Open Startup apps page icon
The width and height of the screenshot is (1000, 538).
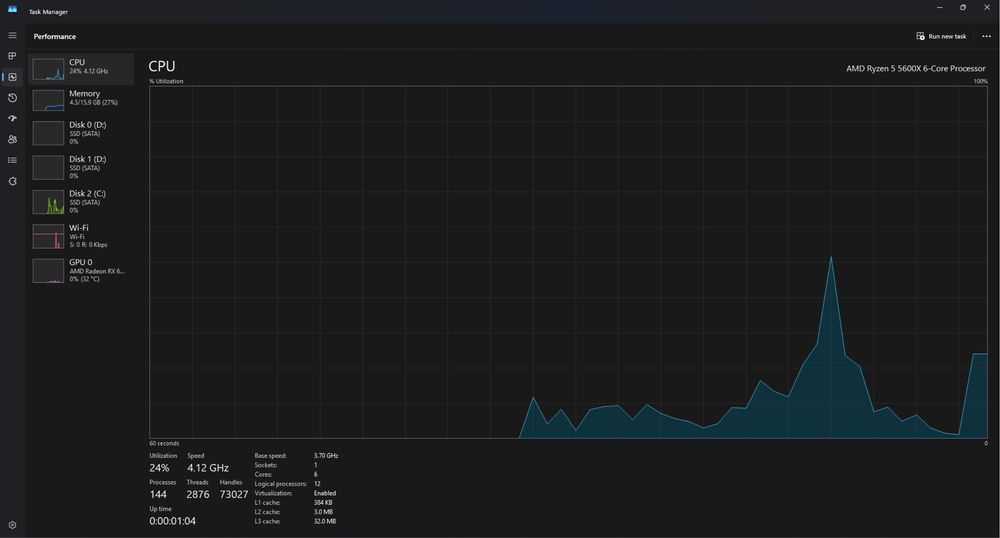pos(12,119)
